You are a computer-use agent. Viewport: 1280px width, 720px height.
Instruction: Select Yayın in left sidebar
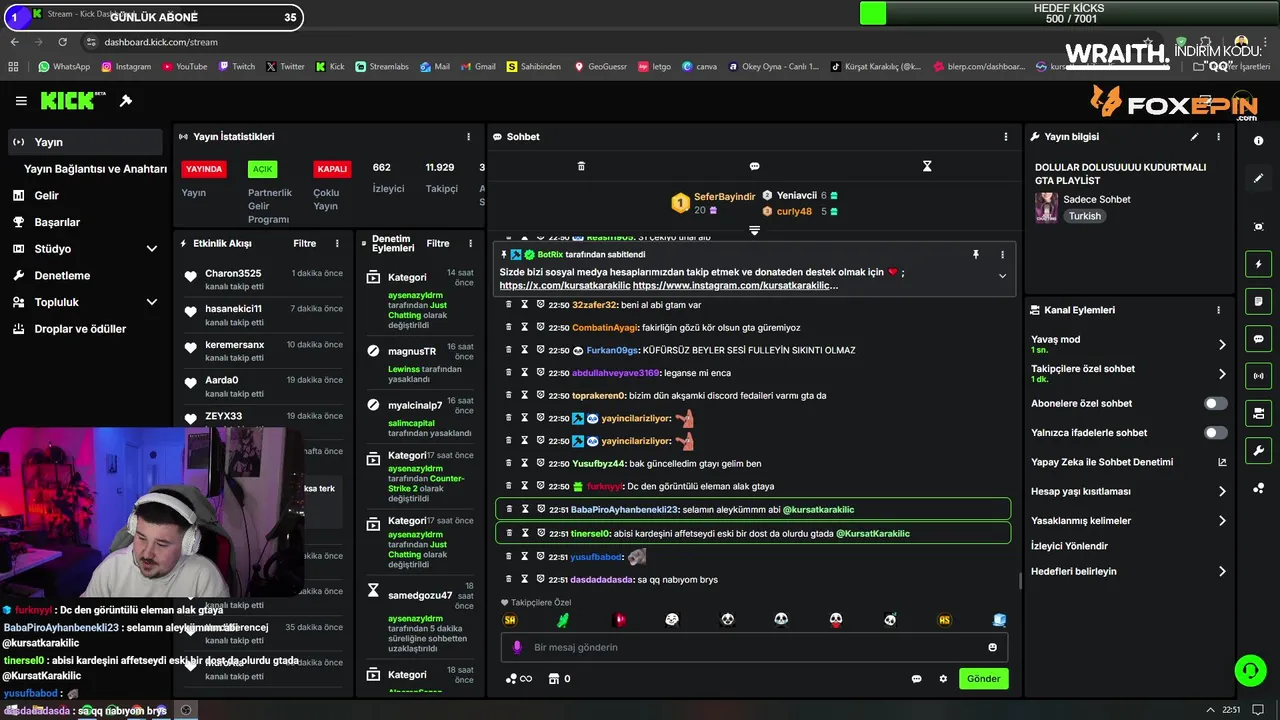tap(85, 142)
